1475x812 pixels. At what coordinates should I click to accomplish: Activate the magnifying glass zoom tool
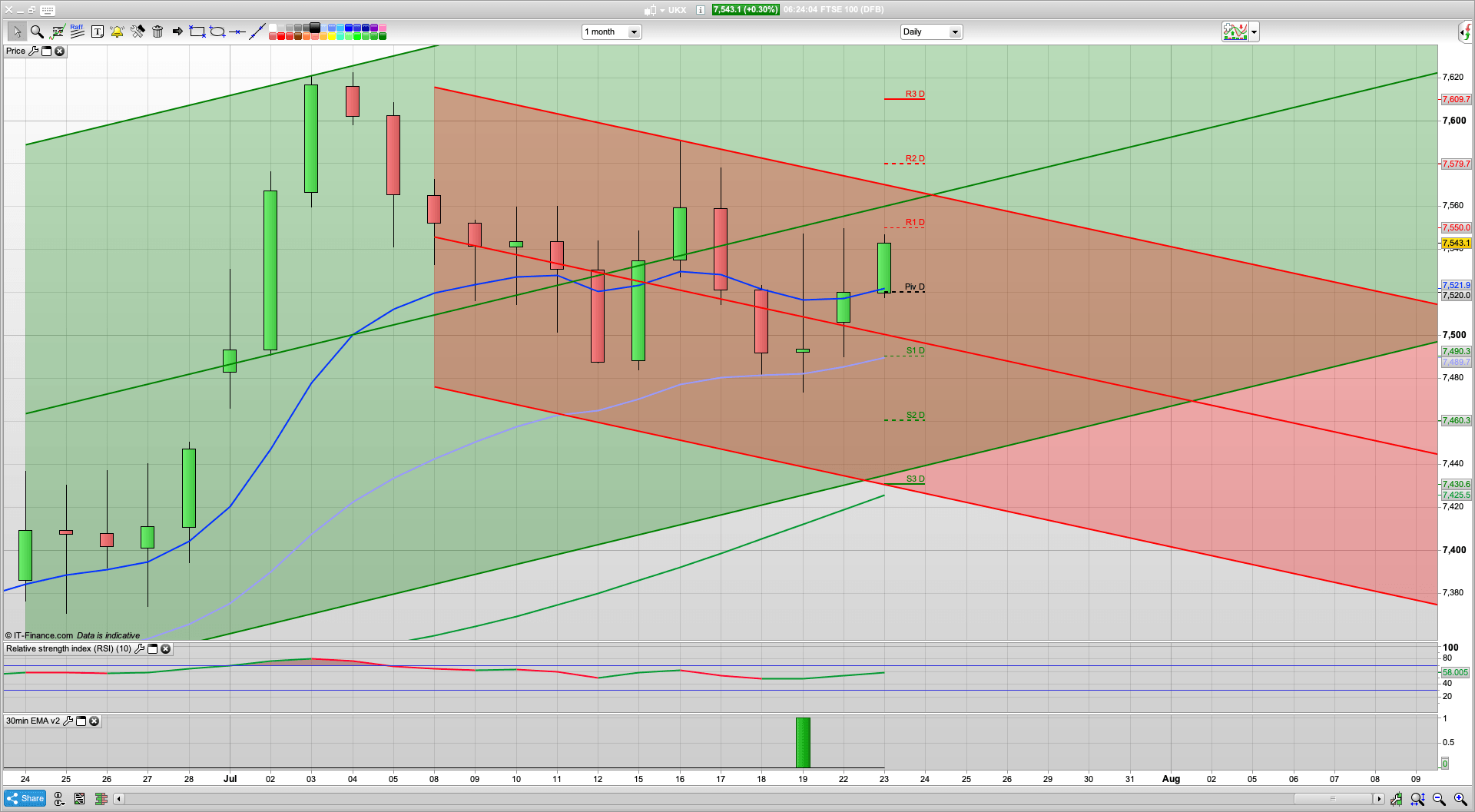tap(36, 31)
